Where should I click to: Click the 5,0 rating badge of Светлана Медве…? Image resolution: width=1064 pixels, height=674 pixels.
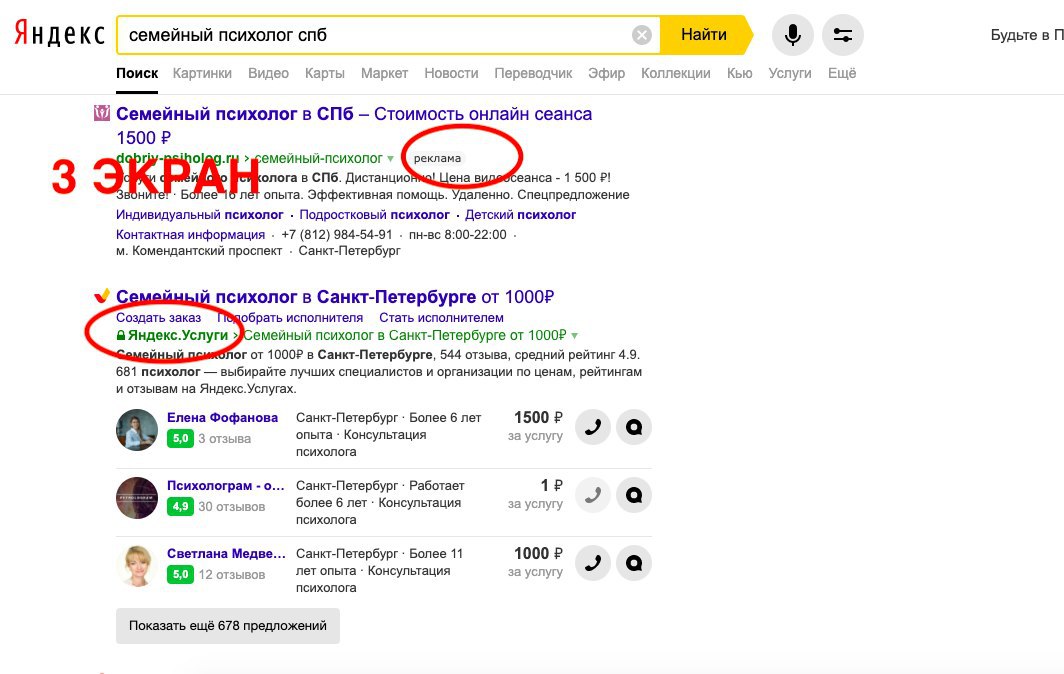(x=180, y=574)
